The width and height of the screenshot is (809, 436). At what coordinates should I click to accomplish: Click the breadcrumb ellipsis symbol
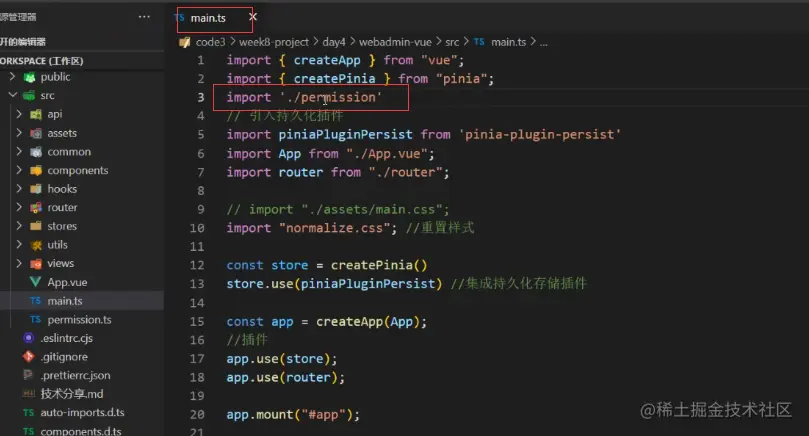coord(543,43)
